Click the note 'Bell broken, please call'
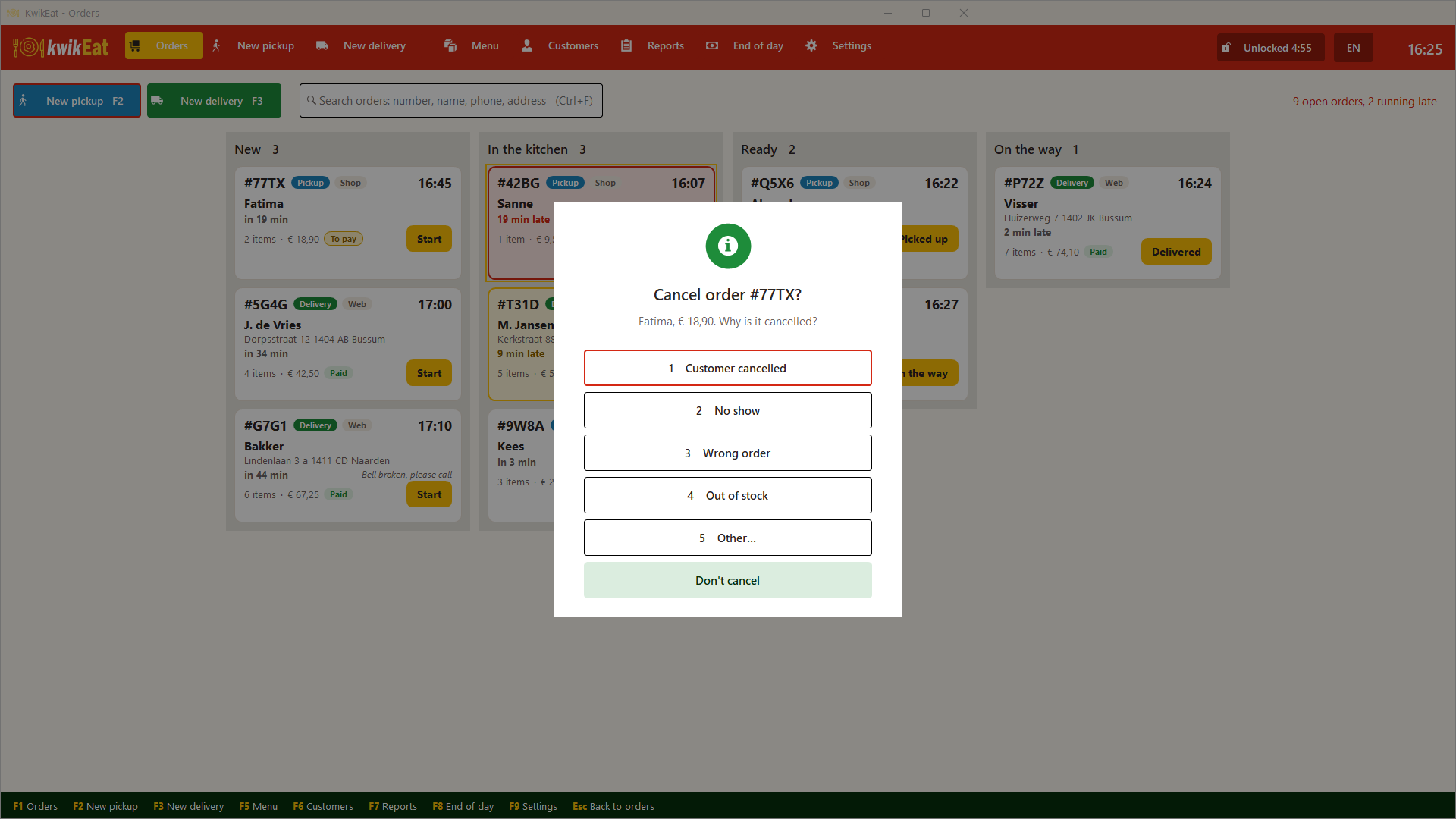The width and height of the screenshot is (1456, 819). pos(406,475)
